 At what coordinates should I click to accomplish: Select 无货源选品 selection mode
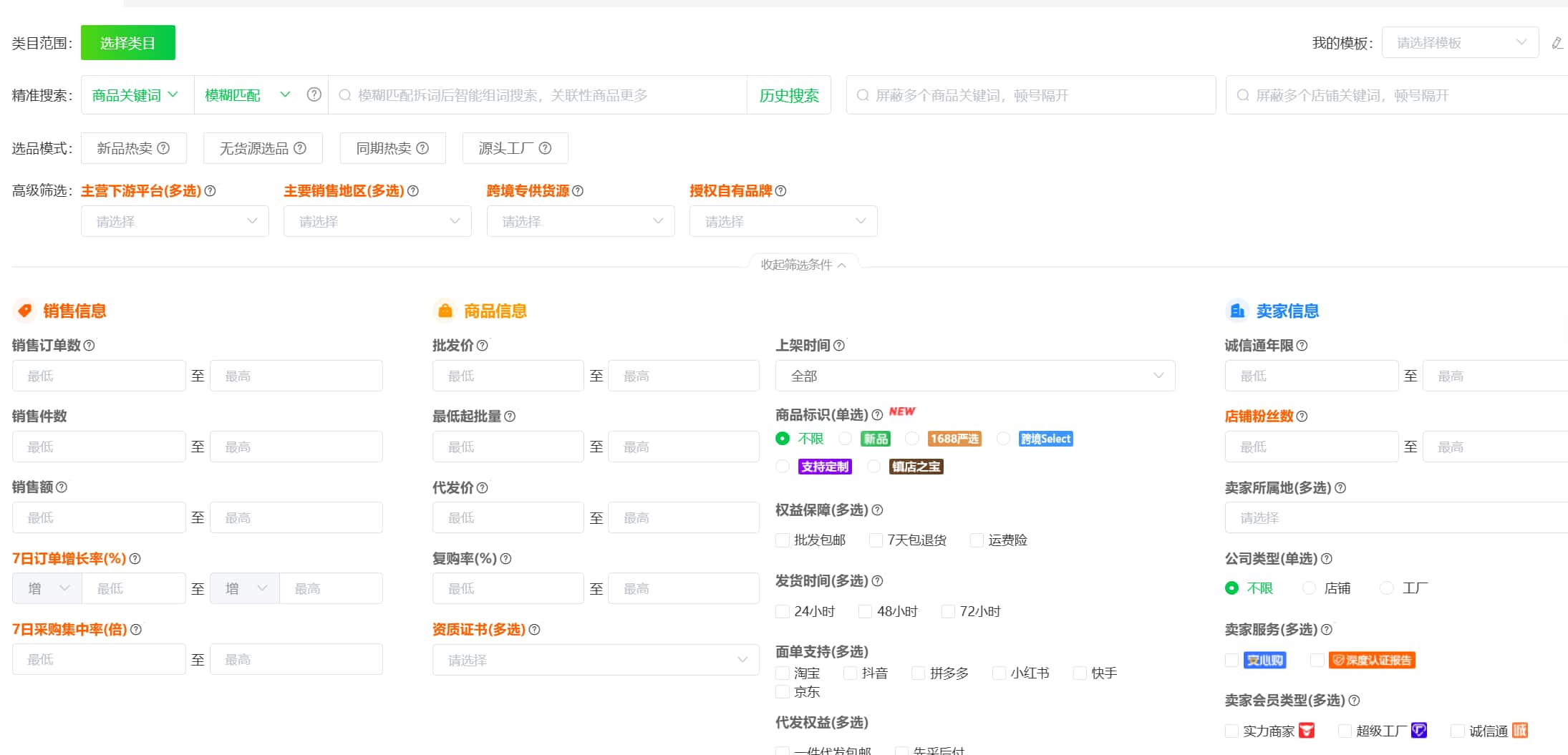point(263,148)
